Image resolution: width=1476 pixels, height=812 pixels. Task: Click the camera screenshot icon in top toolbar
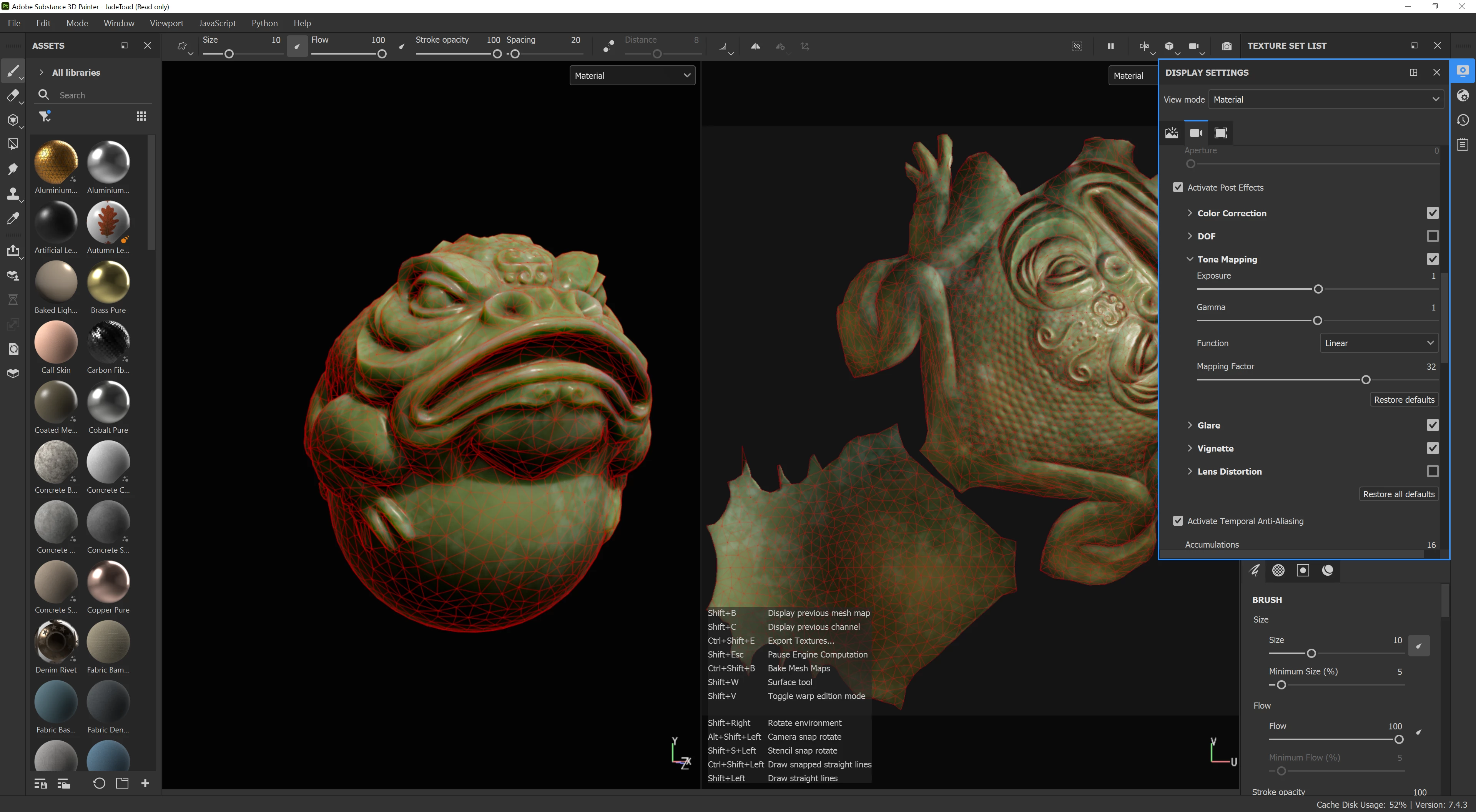1226,46
